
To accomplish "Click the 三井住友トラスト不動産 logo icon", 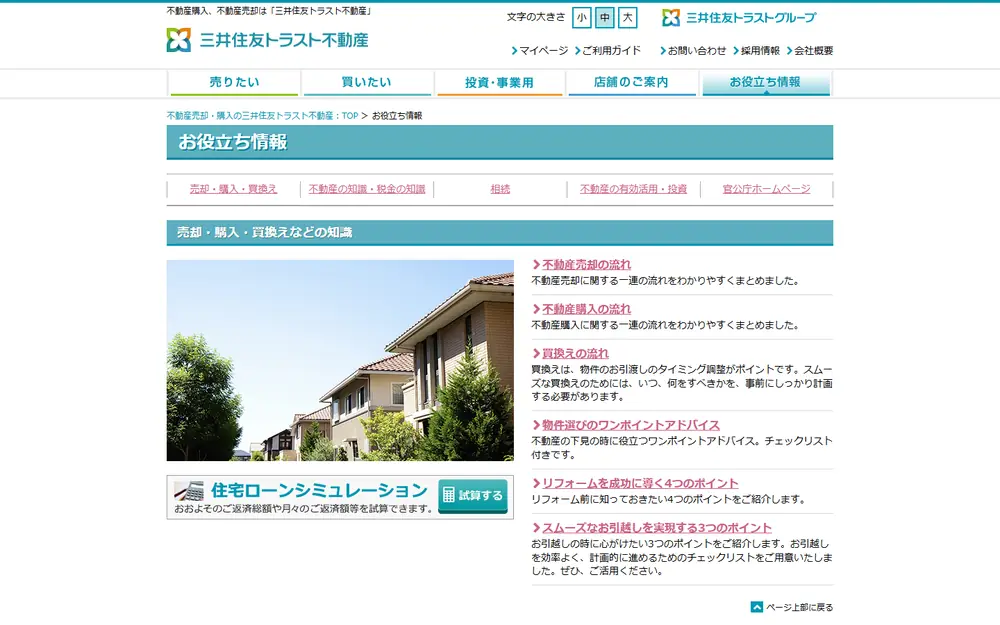I will click(x=179, y=40).
